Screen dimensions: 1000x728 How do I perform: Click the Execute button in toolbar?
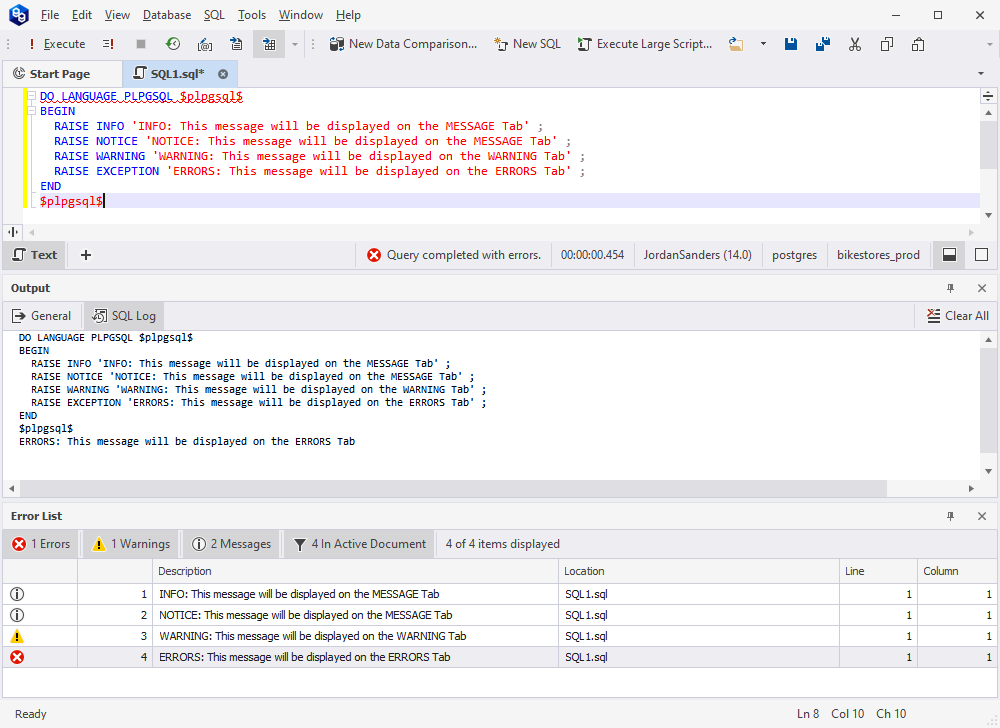(x=57, y=44)
